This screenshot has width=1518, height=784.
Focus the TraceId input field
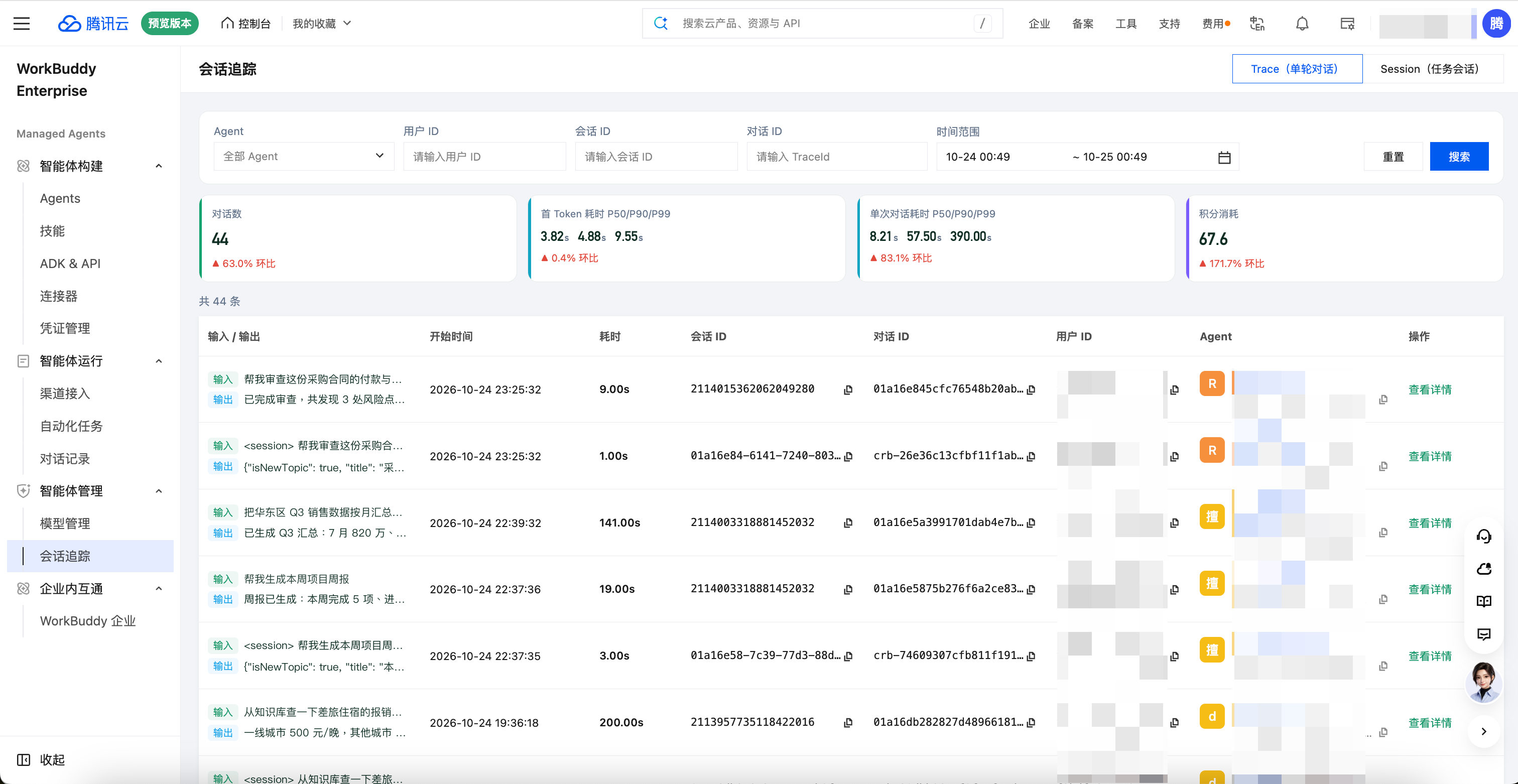coord(836,157)
